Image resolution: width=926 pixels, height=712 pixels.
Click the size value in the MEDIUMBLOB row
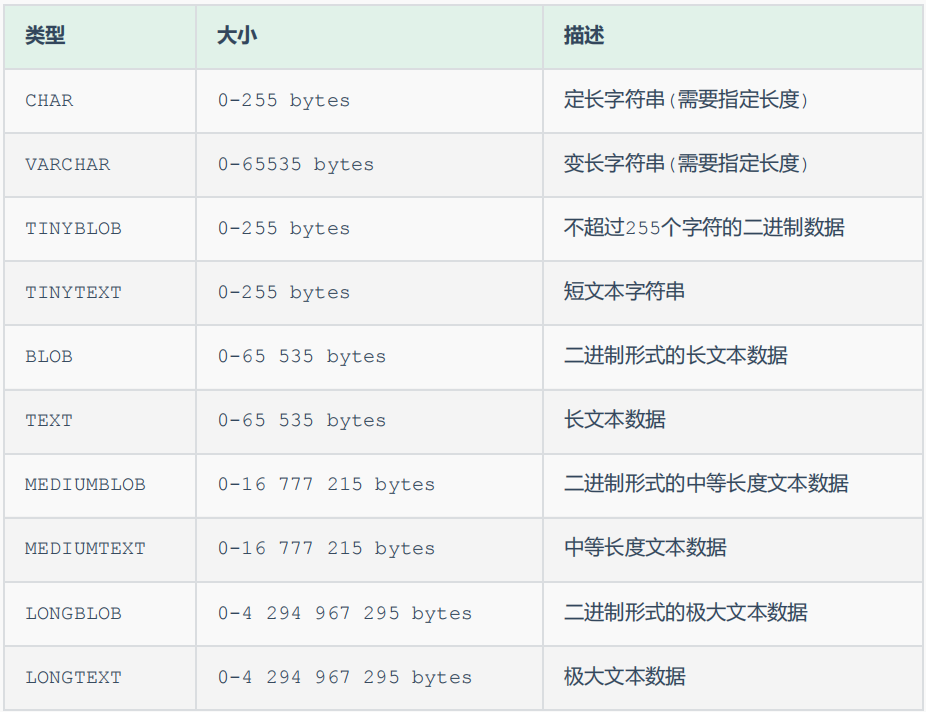pyautogui.click(x=326, y=485)
